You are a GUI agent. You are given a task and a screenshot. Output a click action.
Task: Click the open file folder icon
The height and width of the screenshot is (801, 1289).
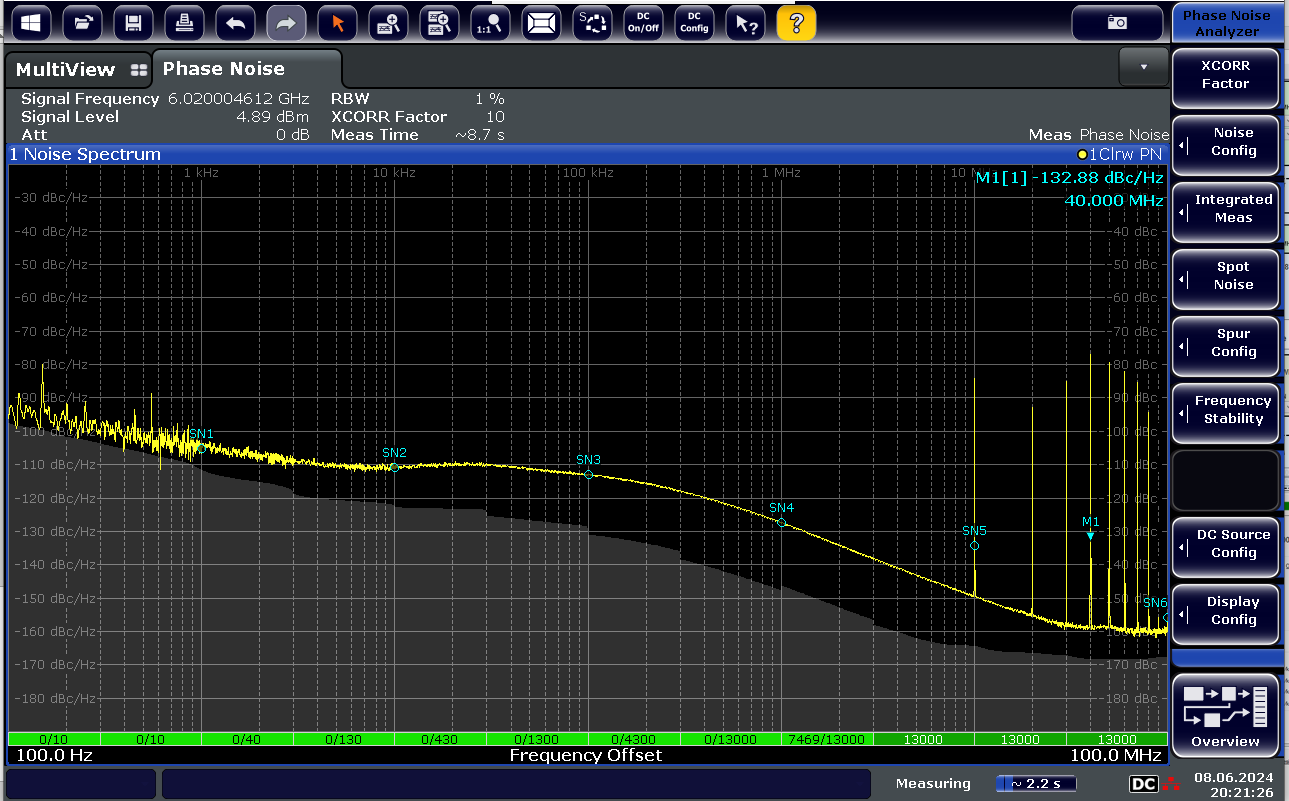[x=82, y=22]
